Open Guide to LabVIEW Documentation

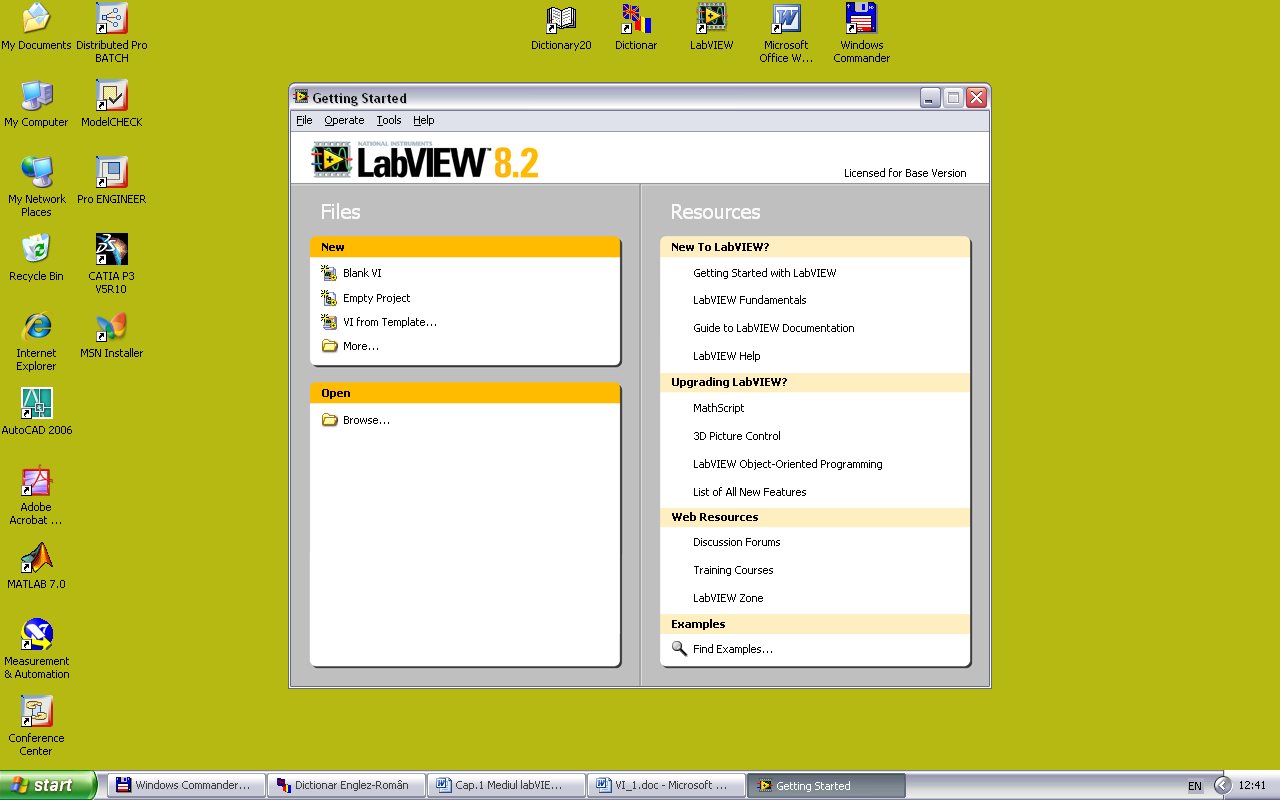[x=774, y=328]
